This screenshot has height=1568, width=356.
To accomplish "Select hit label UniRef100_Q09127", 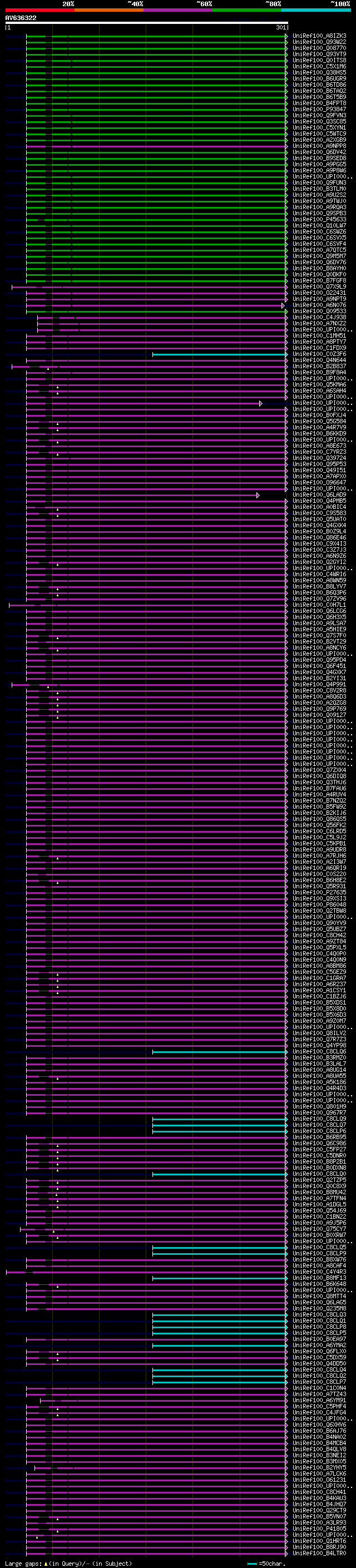I will point(319,715).
